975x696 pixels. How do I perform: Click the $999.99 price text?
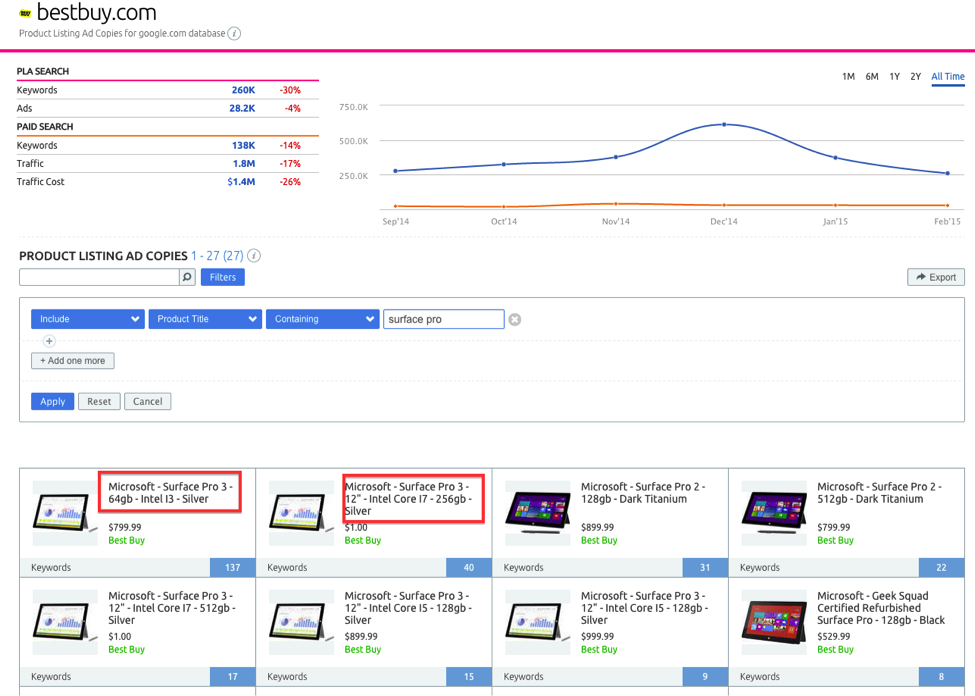(x=597, y=636)
